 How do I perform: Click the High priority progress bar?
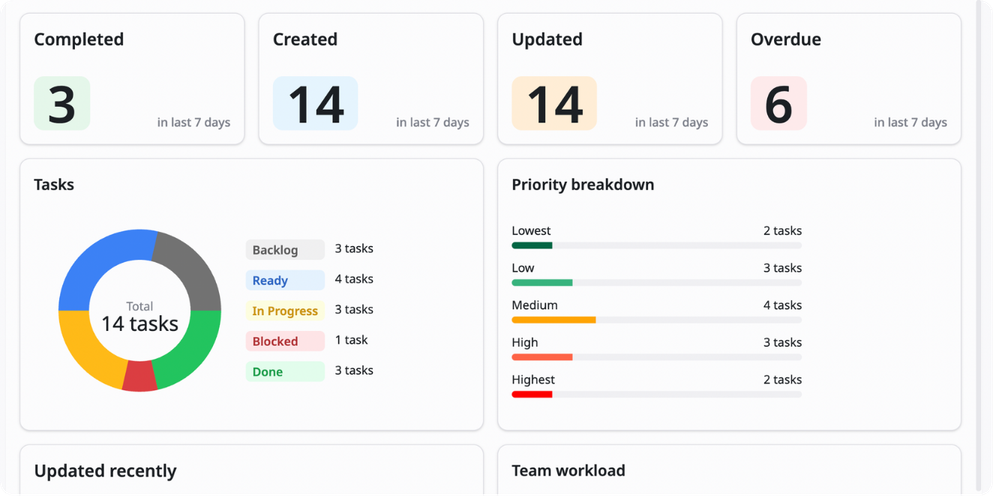pos(656,357)
